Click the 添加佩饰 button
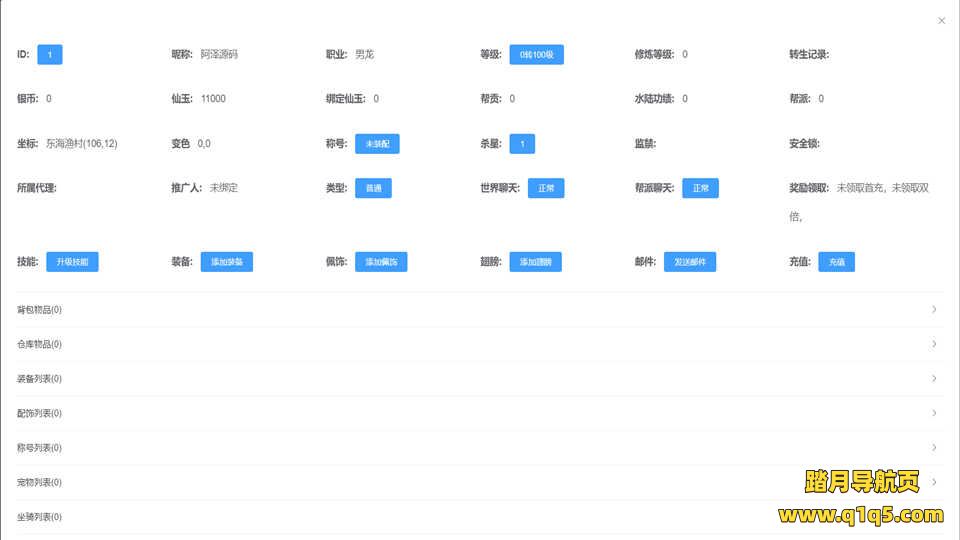This screenshot has width=960, height=540. pyautogui.click(x=381, y=262)
